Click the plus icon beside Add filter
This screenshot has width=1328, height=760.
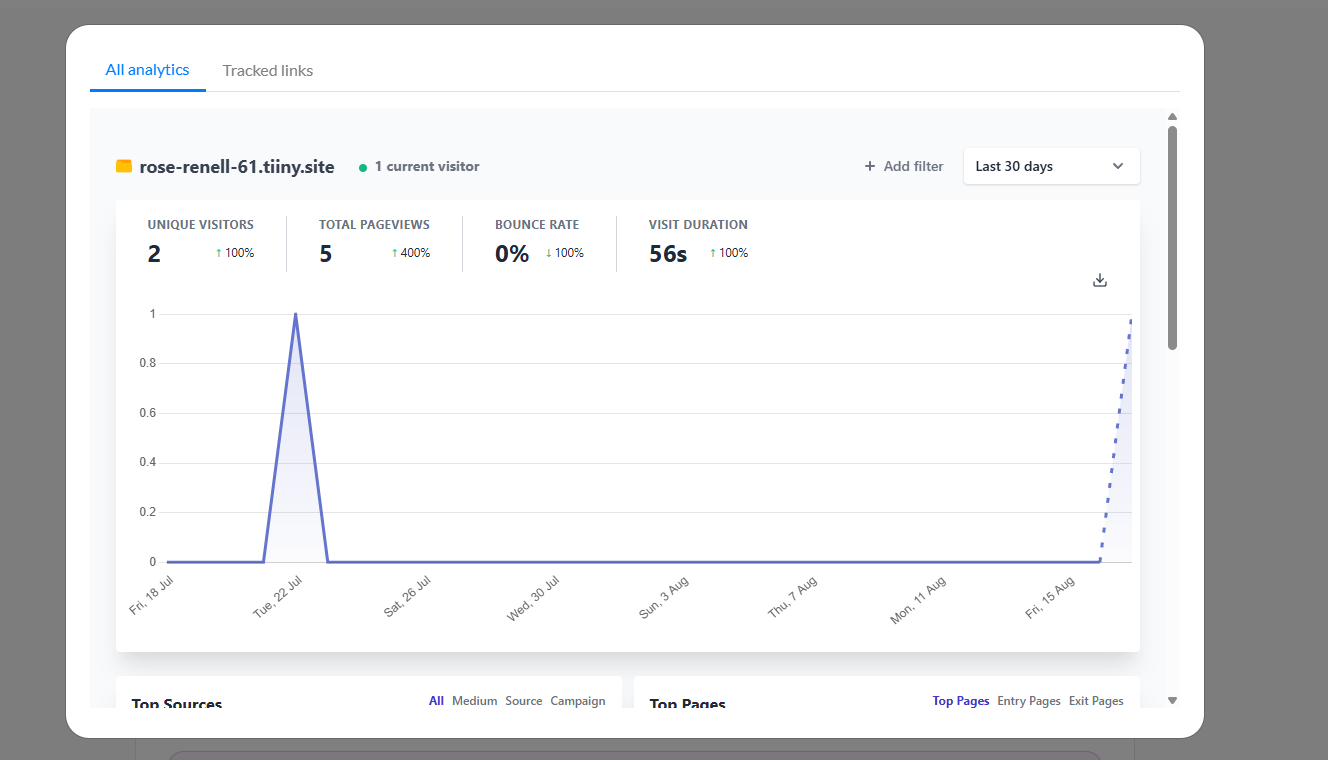coord(870,167)
